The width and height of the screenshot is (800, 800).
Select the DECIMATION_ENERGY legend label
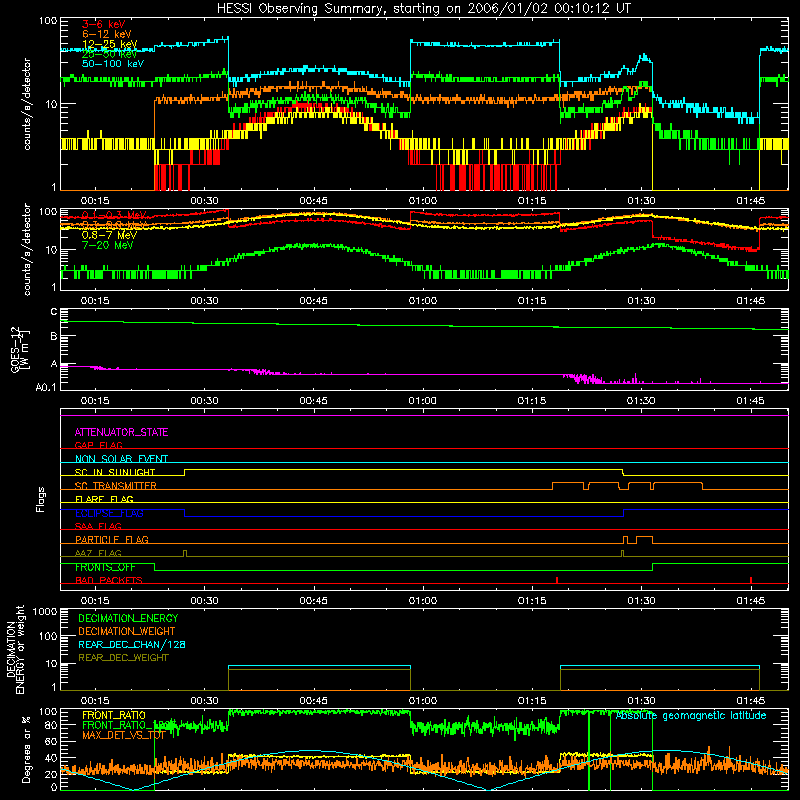pos(128,618)
